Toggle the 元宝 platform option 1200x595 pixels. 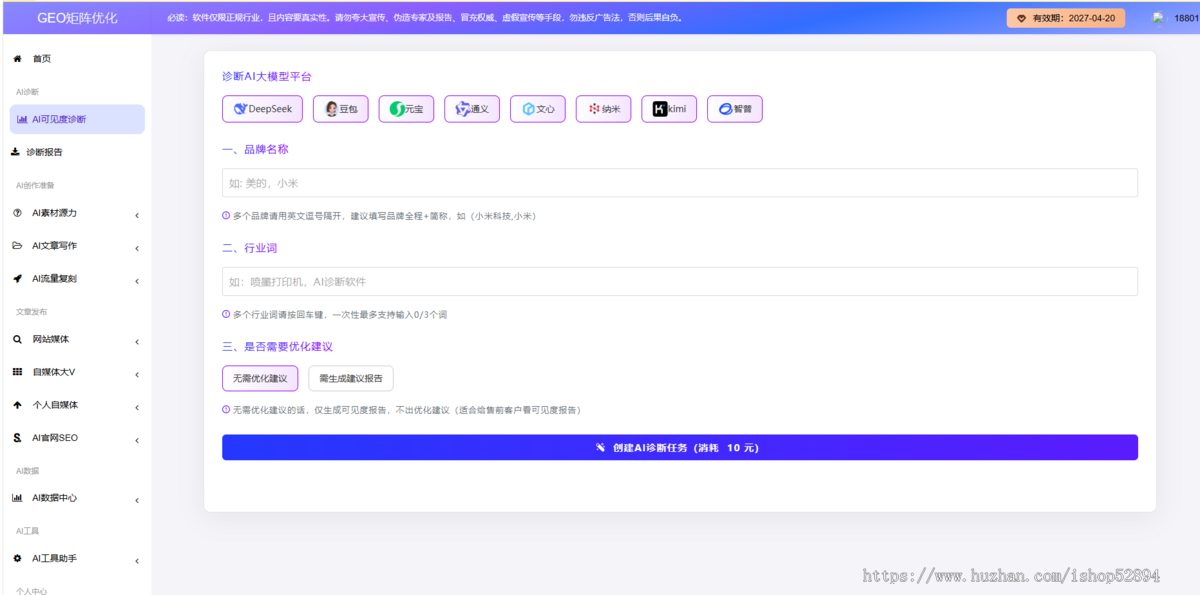(x=406, y=109)
